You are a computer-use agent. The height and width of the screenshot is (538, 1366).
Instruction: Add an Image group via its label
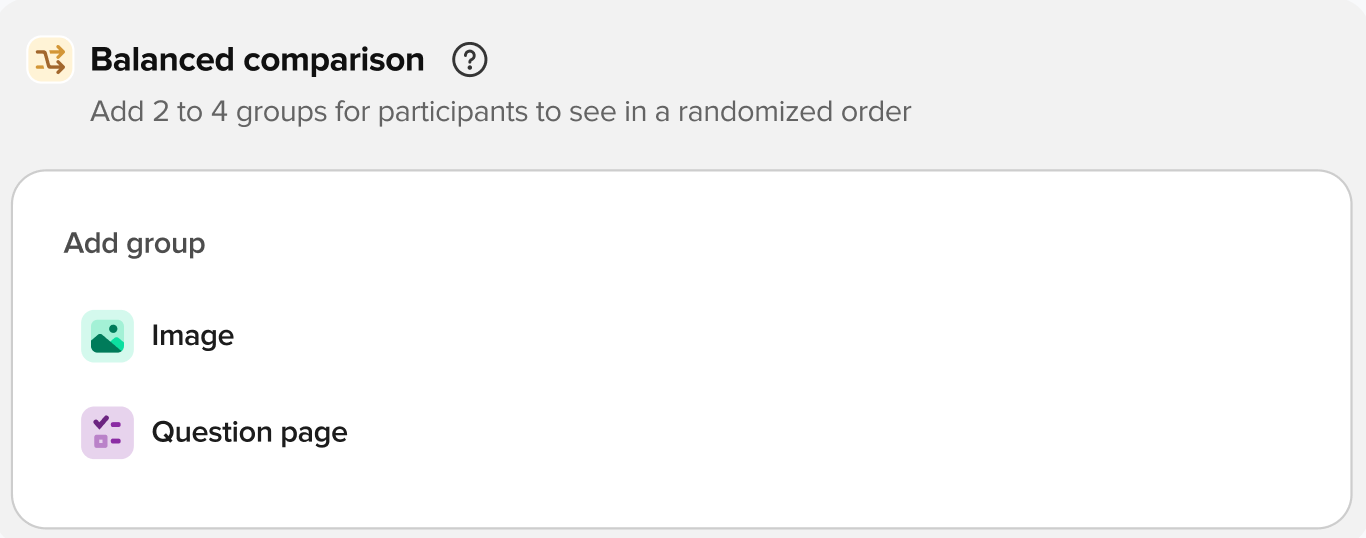pos(192,336)
